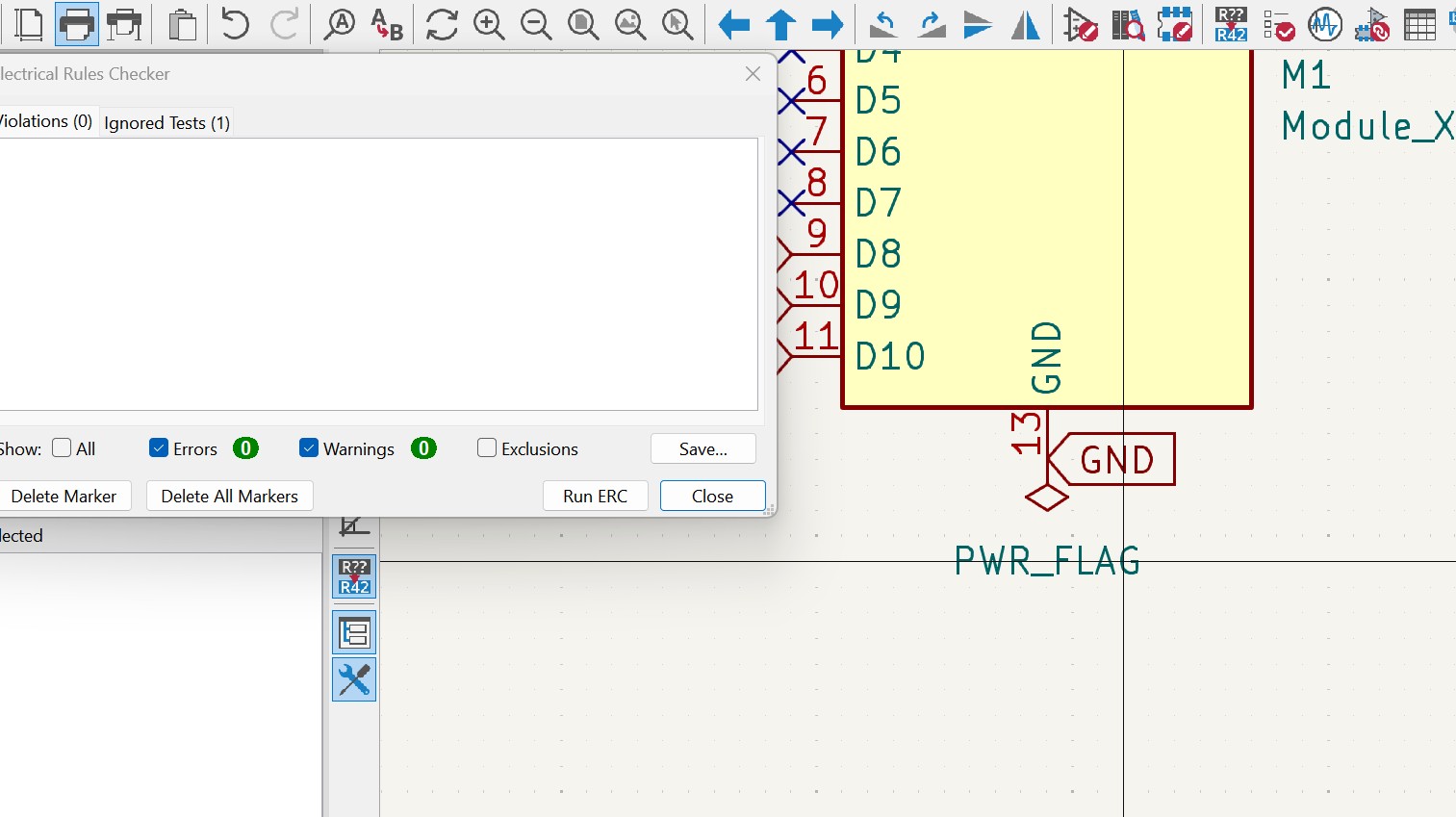Click inside the empty violations list
The height and width of the screenshot is (817, 1456).
(x=378, y=274)
